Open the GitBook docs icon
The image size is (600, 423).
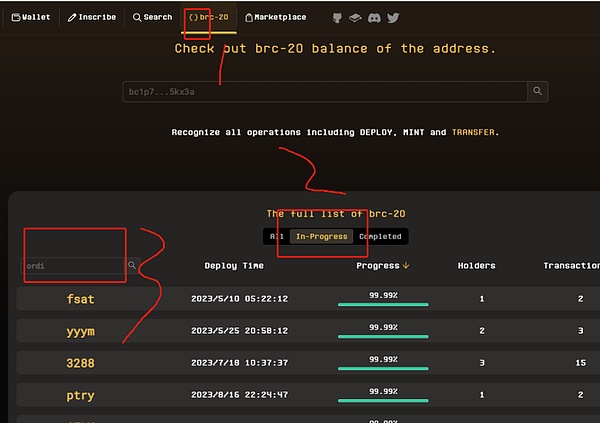356,17
